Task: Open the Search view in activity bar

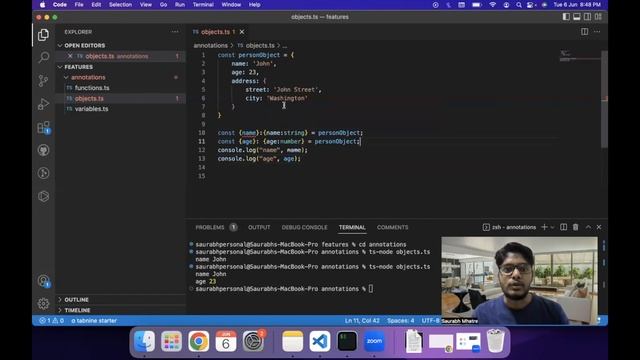Action: (43, 57)
